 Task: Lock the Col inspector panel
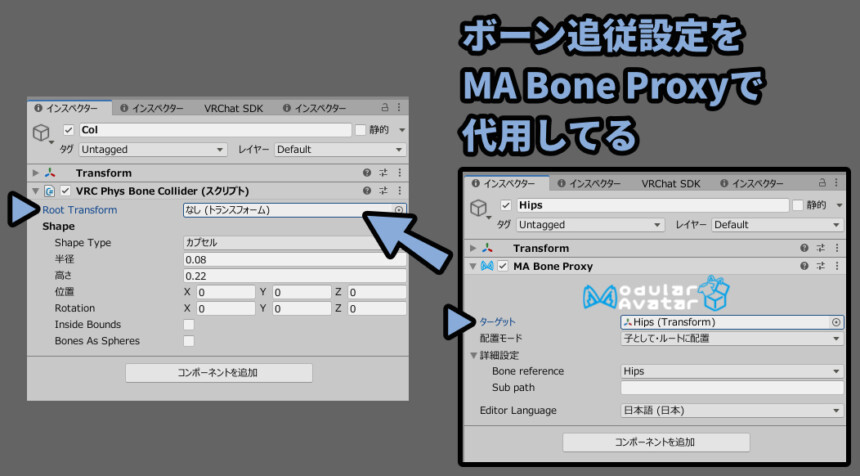click(x=385, y=107)
